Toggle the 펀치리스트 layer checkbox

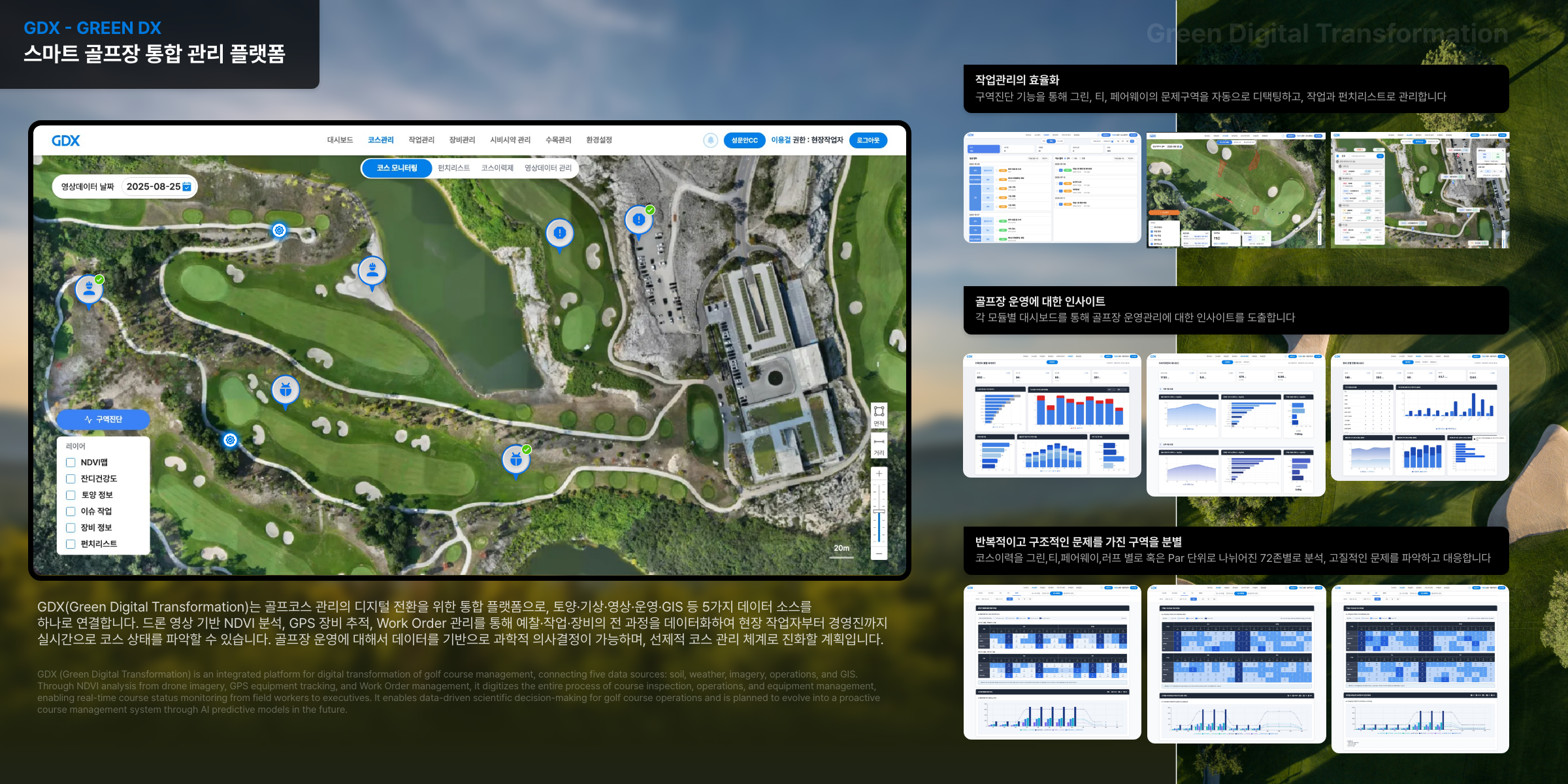click(71, 544)
